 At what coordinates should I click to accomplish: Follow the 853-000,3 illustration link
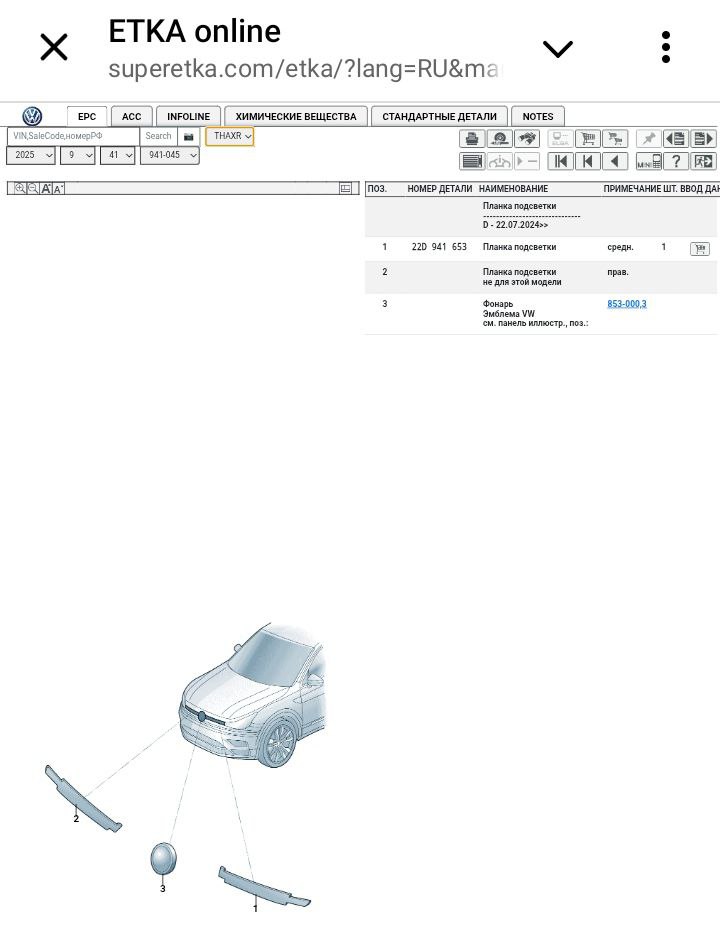[627, 304]
